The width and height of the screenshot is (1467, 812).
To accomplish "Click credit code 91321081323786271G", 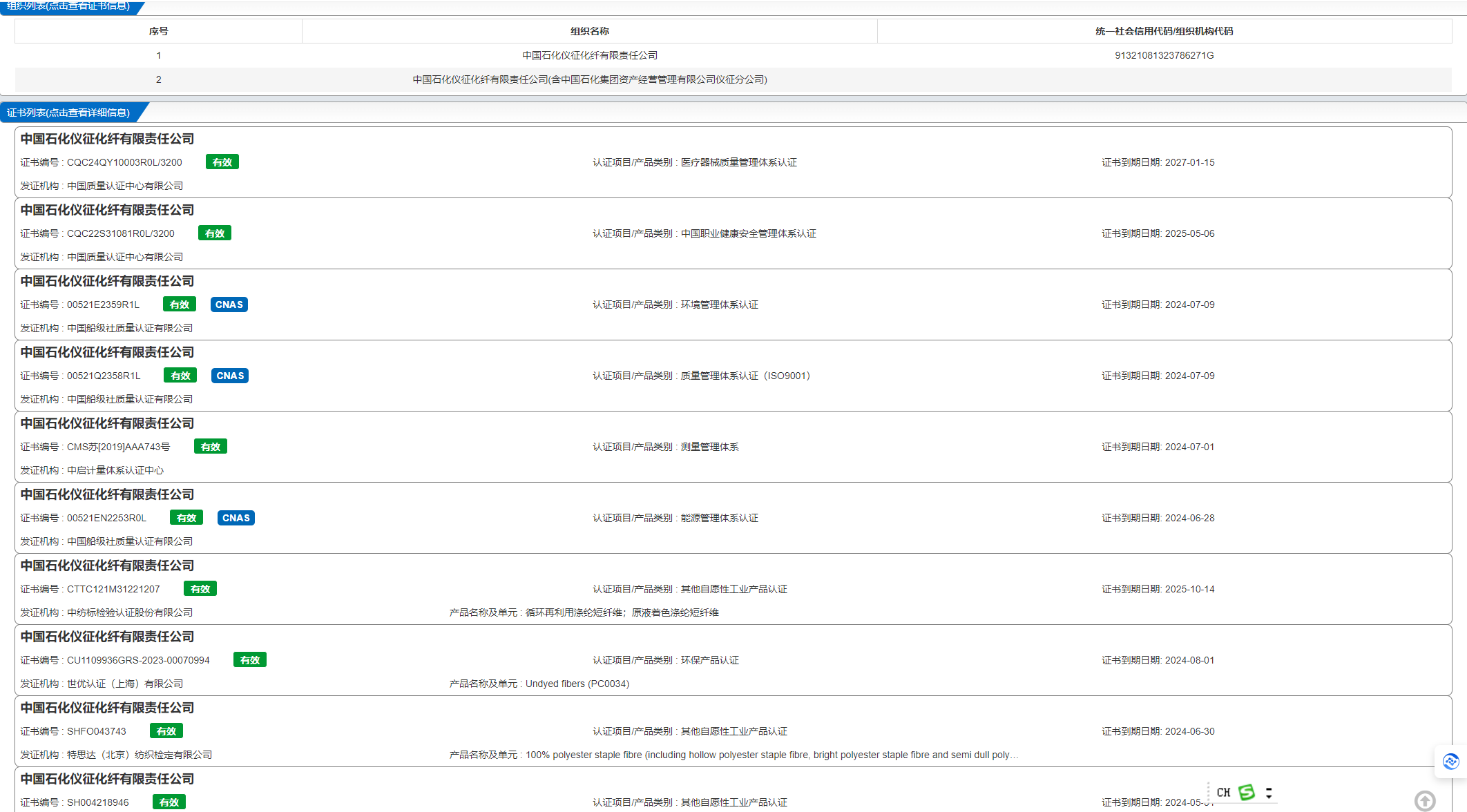I will [1164, 55].
